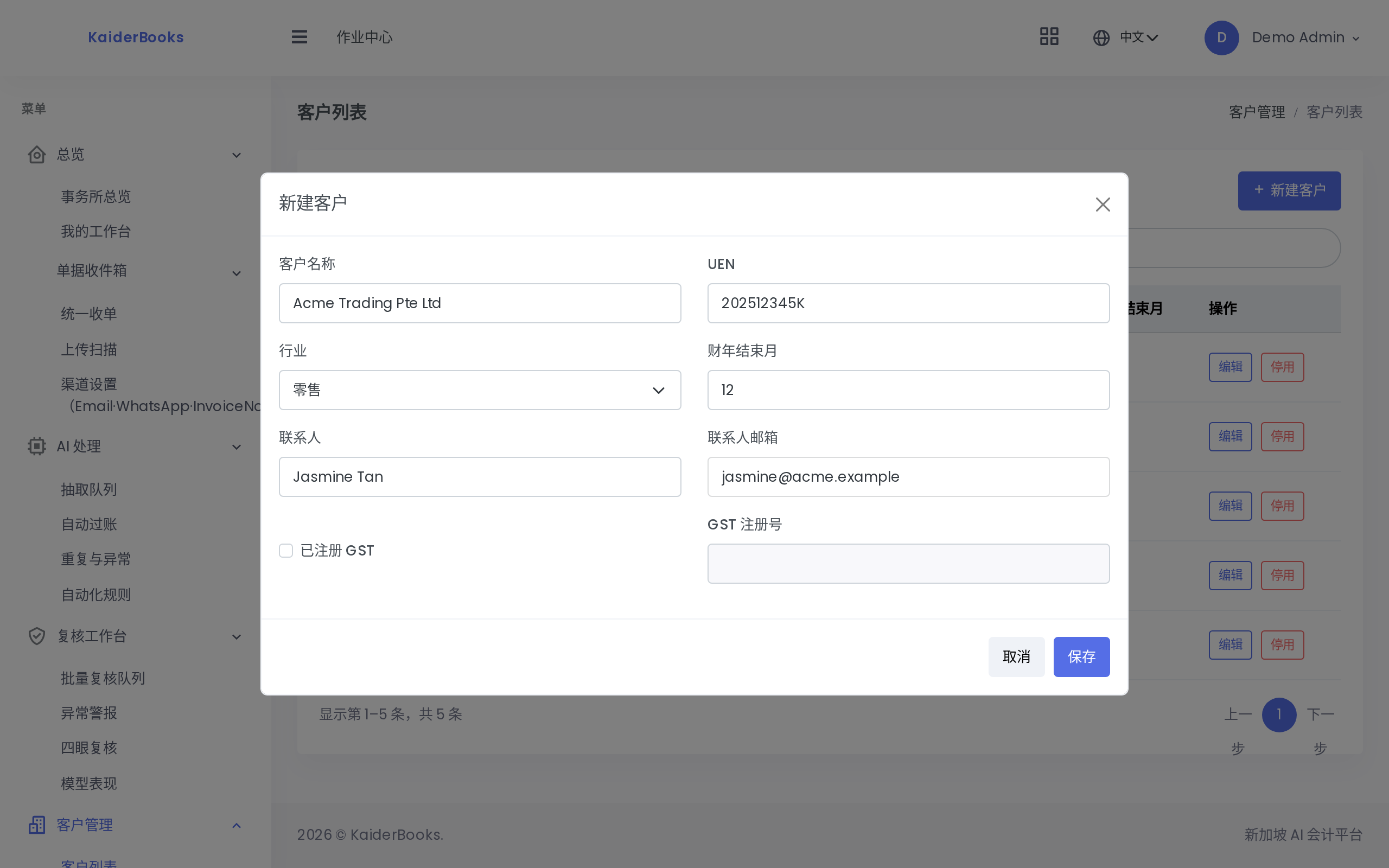Click the 总览 home icon
1389x868 pixels.
(37, 155)
